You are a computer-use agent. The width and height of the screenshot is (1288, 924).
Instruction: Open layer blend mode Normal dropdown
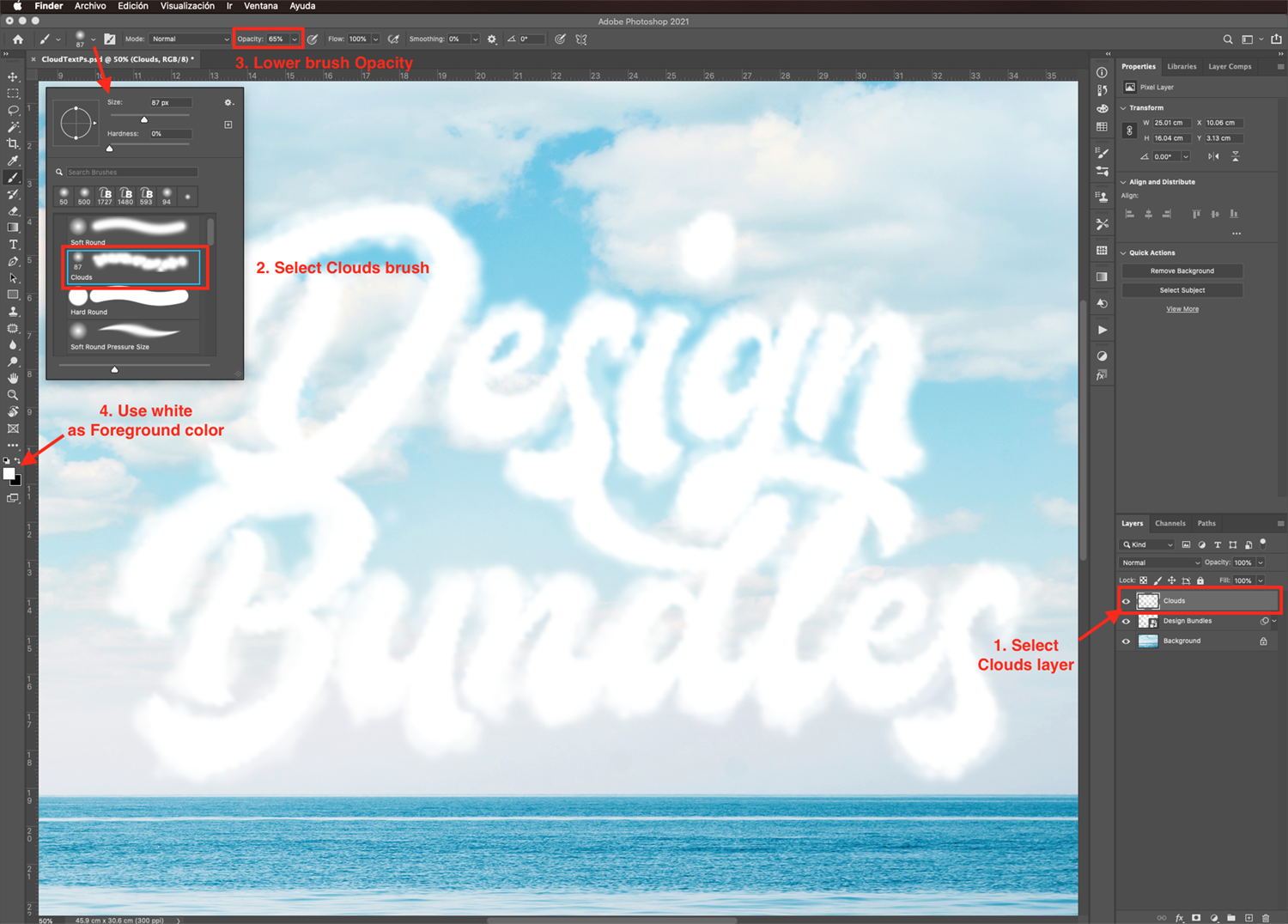click(1160, 562)
